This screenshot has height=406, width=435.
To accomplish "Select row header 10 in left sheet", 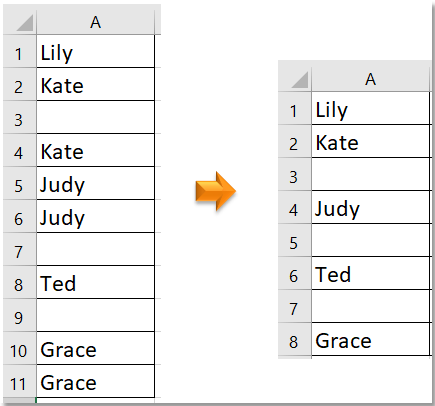I will pos(20,348).
